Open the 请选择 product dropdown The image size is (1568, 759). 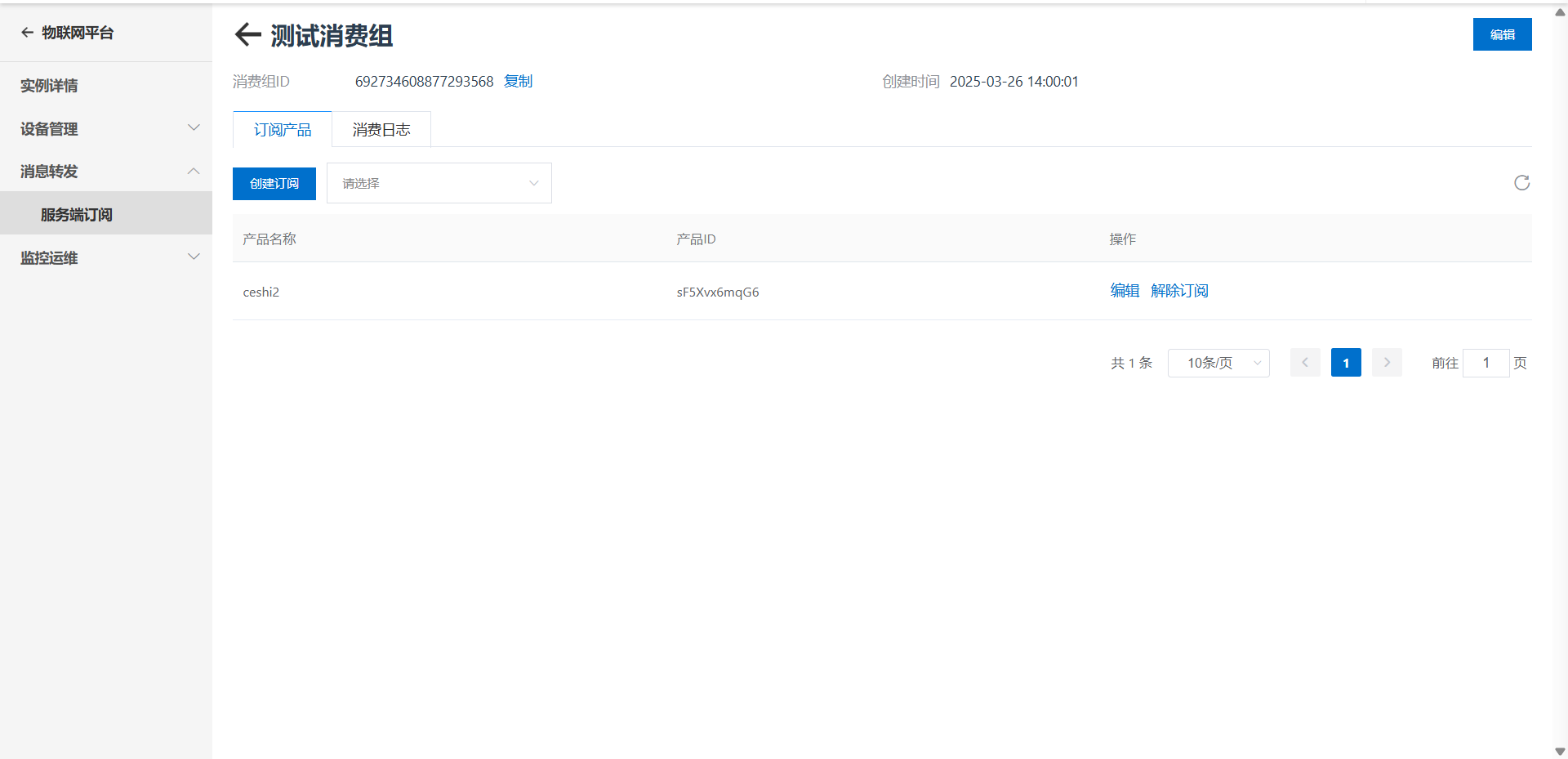point(439,183)
